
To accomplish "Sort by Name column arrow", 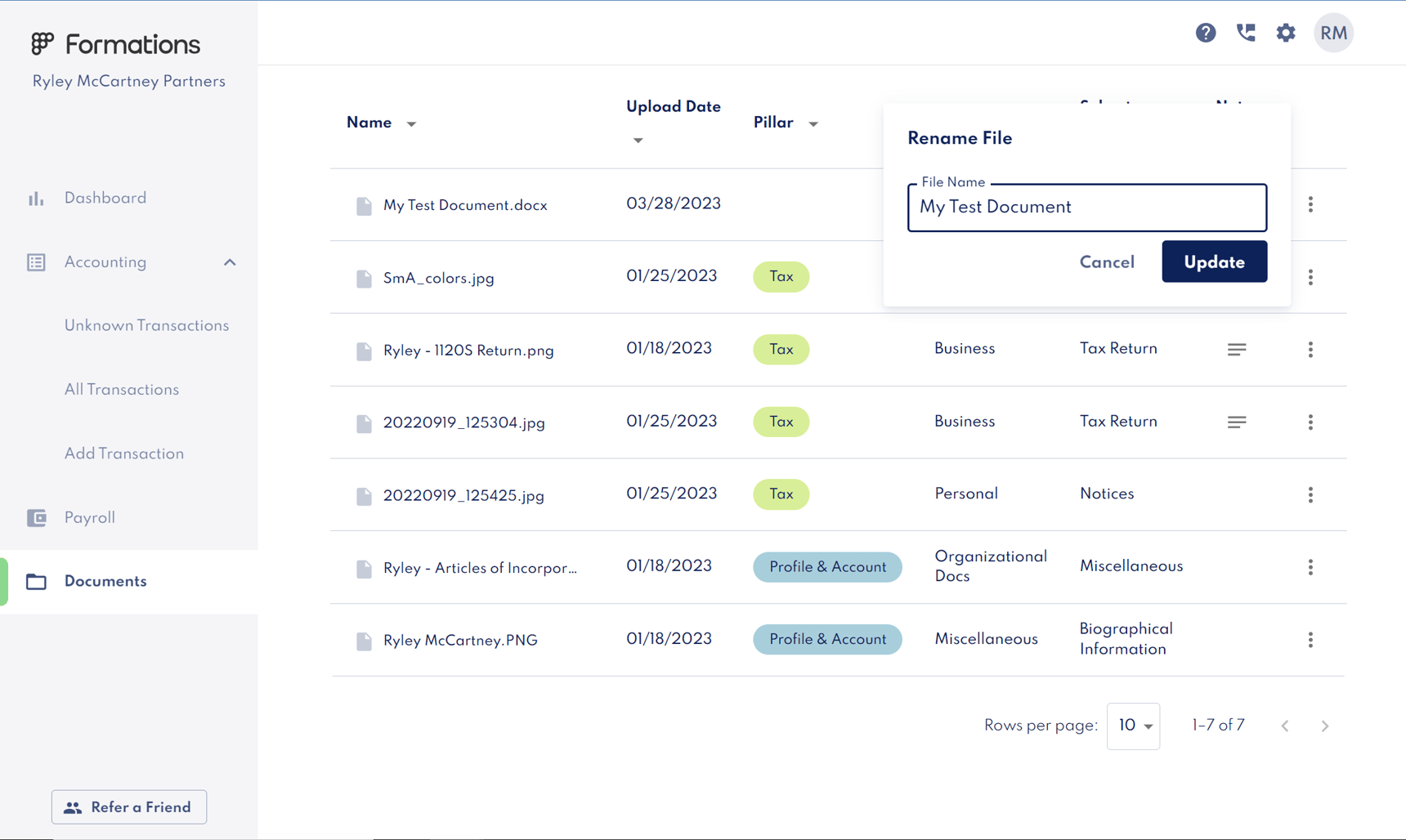I will pyautogui.click(x=411, y=124).
